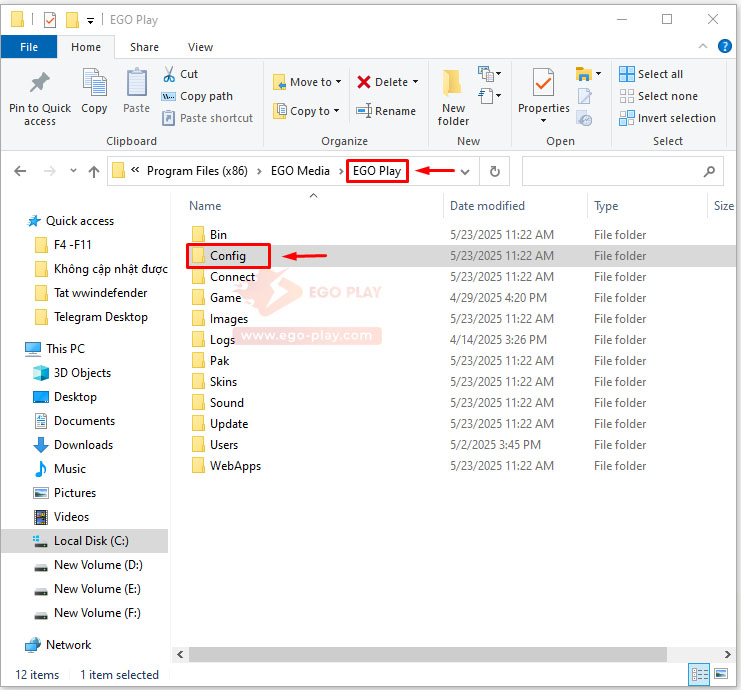The image size is (741, 690).
Task: Select the Home ribbon tab
Action: coord(86,47)
